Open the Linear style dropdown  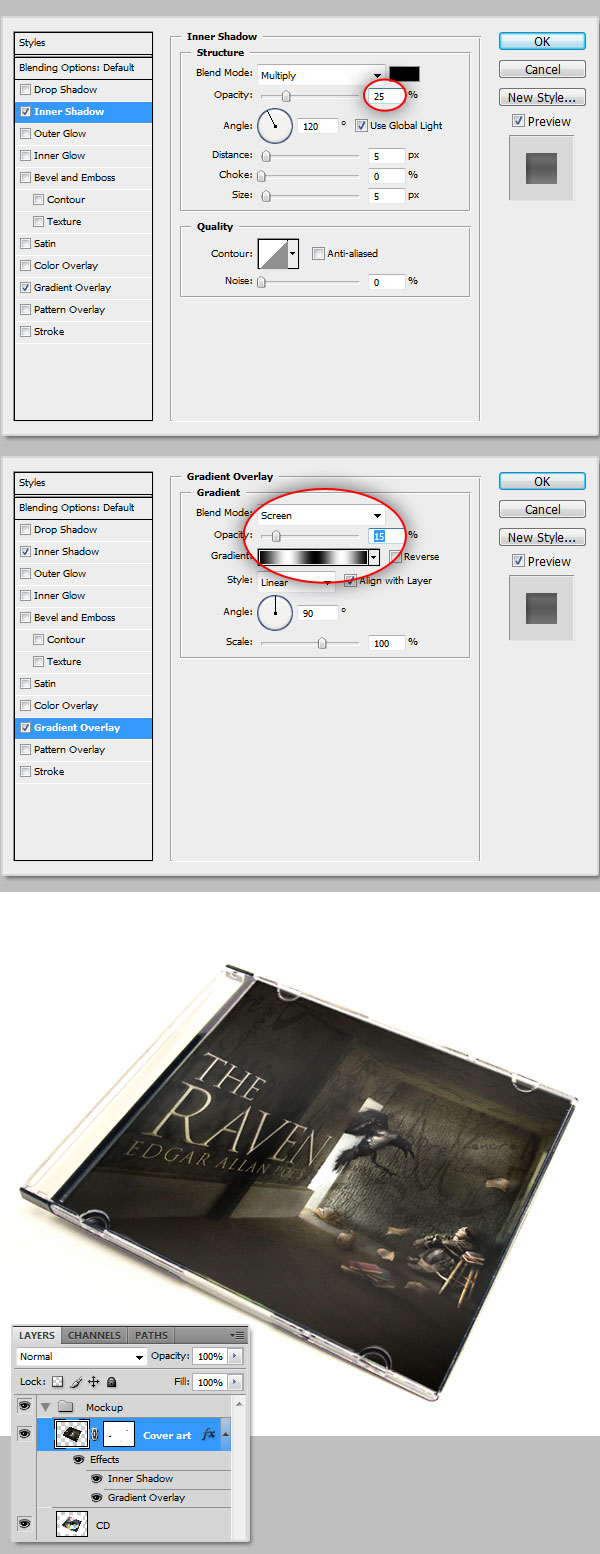(x=297, y=582)
